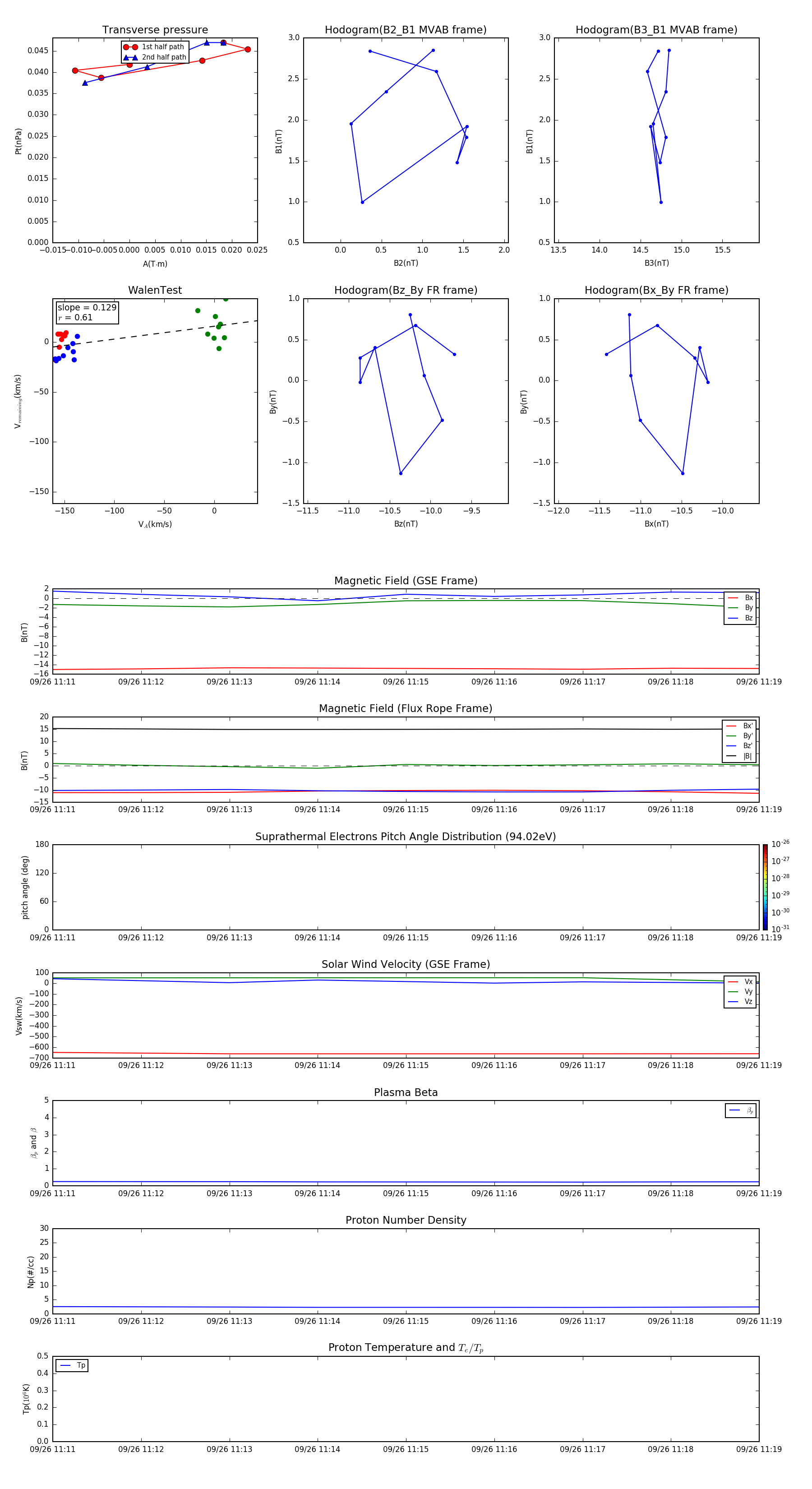
Task: Click the "09/26 11:15" tick under Proton Temperature
Action: click(406, 1450)
